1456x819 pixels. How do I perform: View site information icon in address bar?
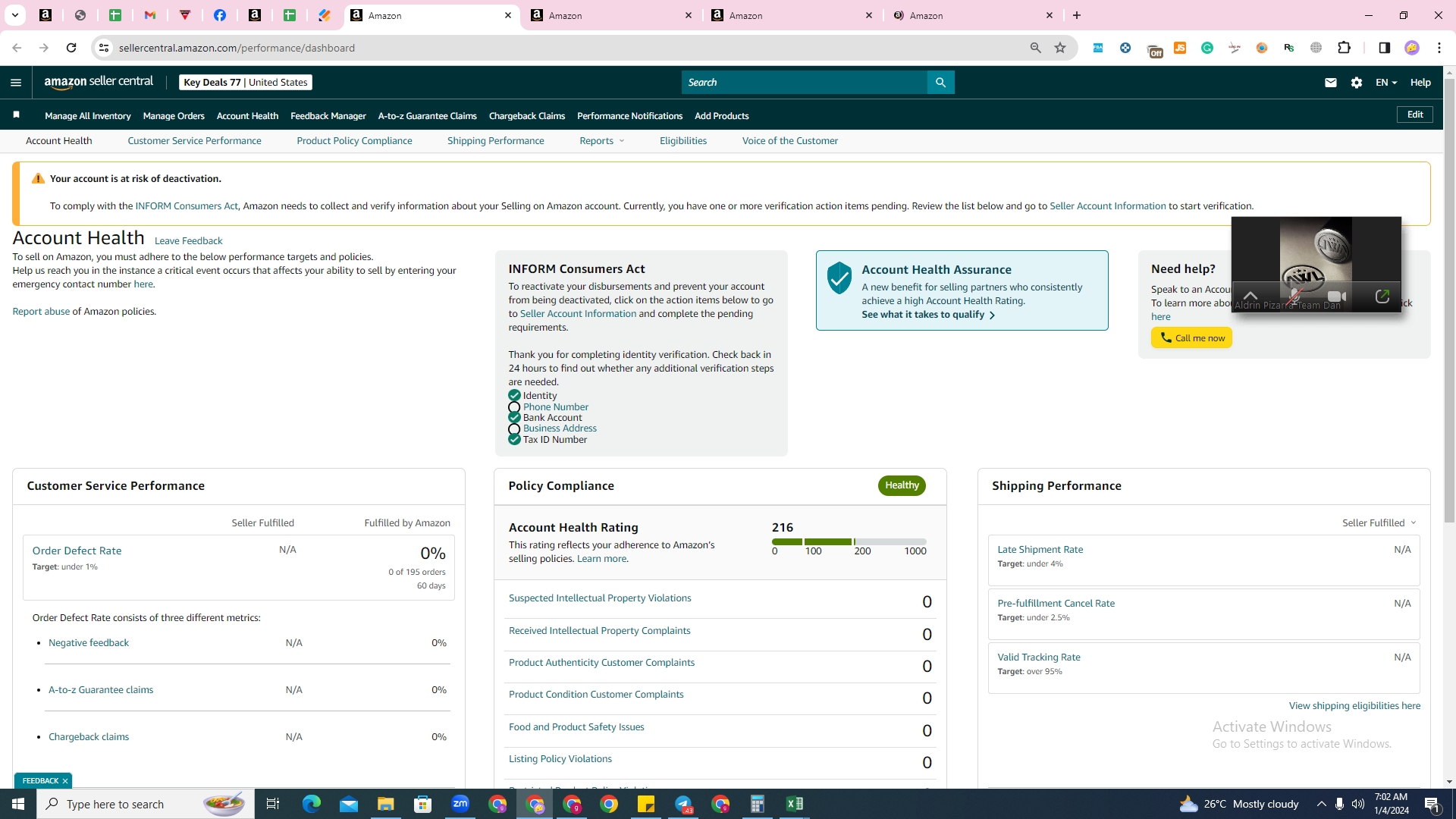(104, 48)
